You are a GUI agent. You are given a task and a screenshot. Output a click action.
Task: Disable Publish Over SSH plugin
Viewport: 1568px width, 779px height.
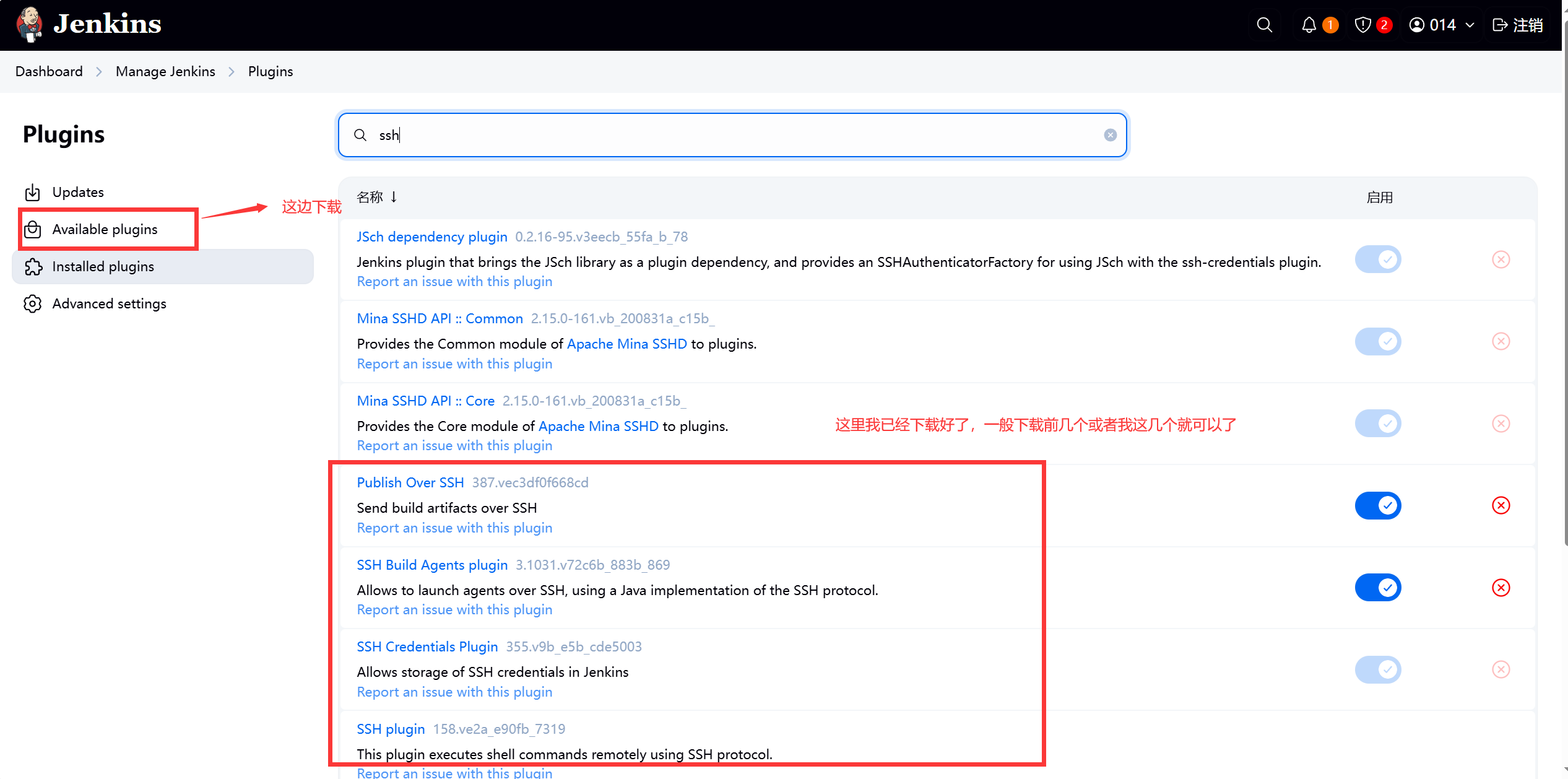click(x=1378, y=506)
